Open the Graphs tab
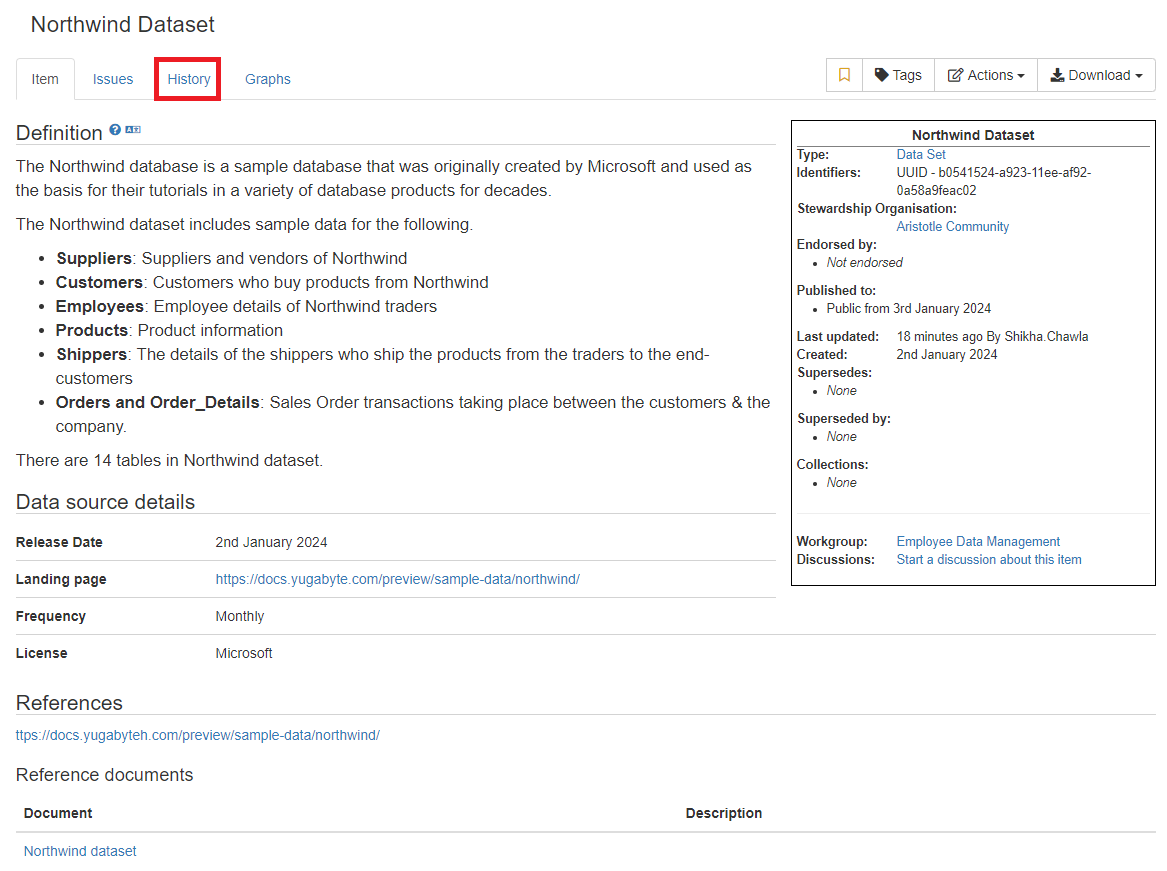 tap(268, 79)
